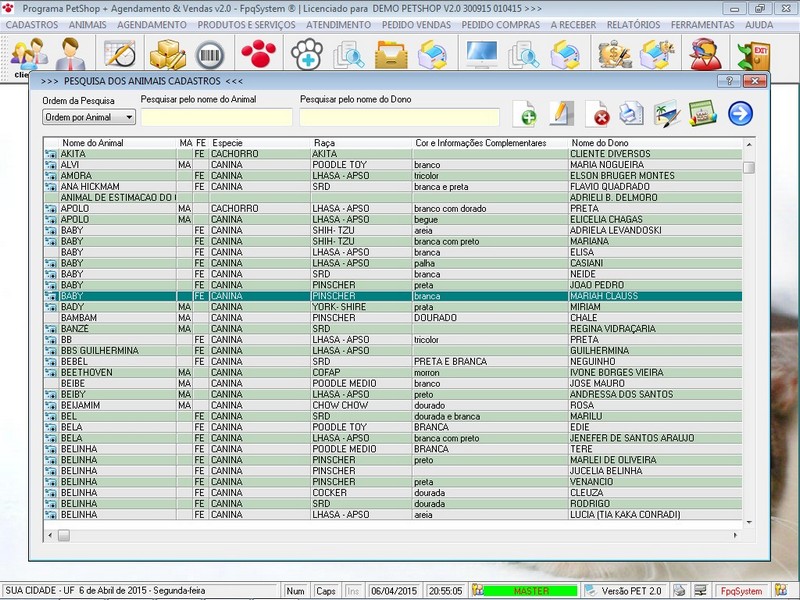Click the calendar icon in search toolbar
Viewport: 800px width, 600px height.
click(x=704, y=114)
